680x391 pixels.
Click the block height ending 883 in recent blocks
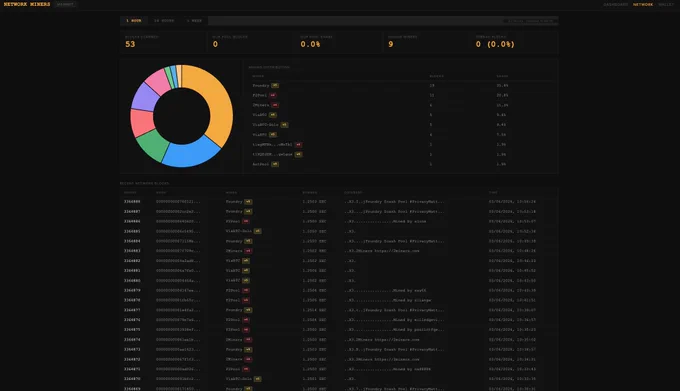[x=132, y=251]
